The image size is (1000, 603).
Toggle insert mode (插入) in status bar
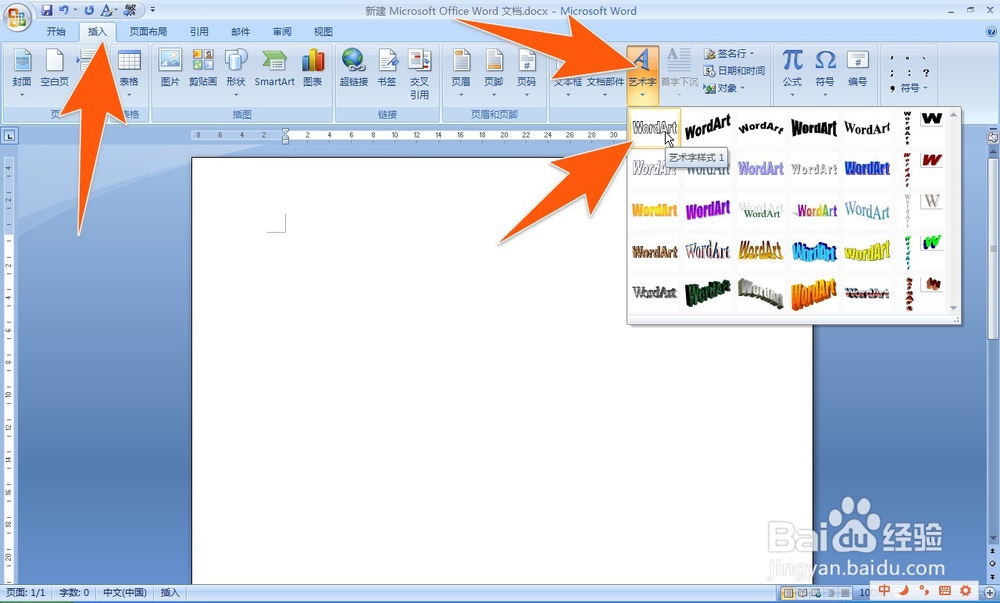point(170,593)
